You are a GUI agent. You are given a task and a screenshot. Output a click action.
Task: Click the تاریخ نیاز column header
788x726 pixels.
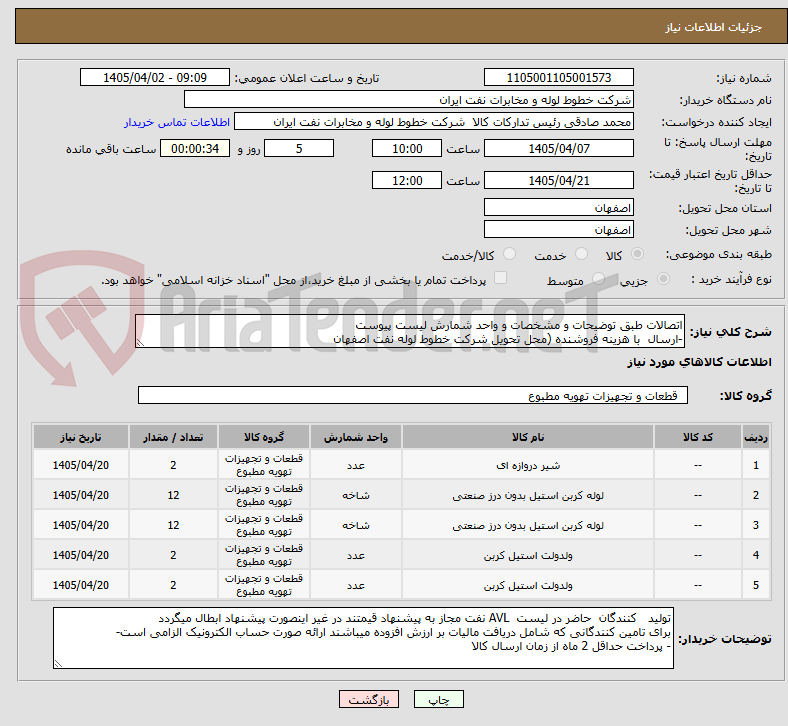pos(81,437)
